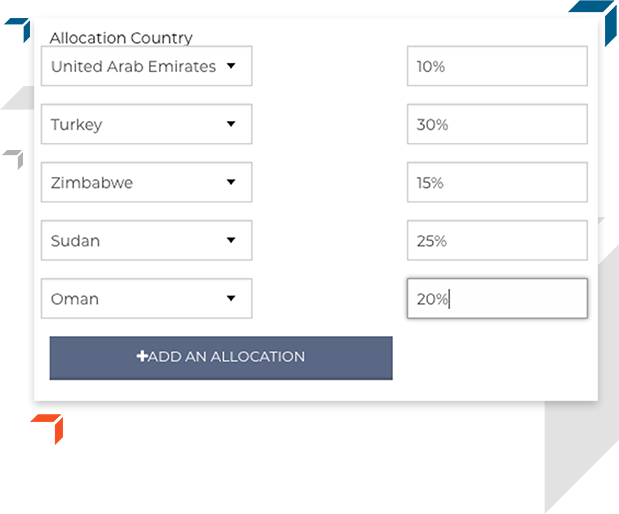This screenshot has height=514, width=619.
Task: Click the 20% allocation field for Oman
Action: (497, 298)
